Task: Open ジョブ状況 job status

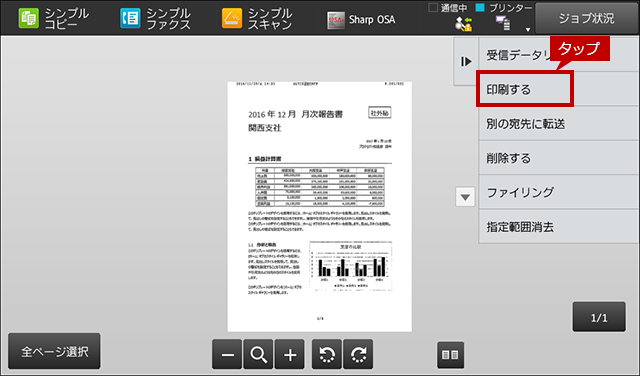Action: pos(586,18)
